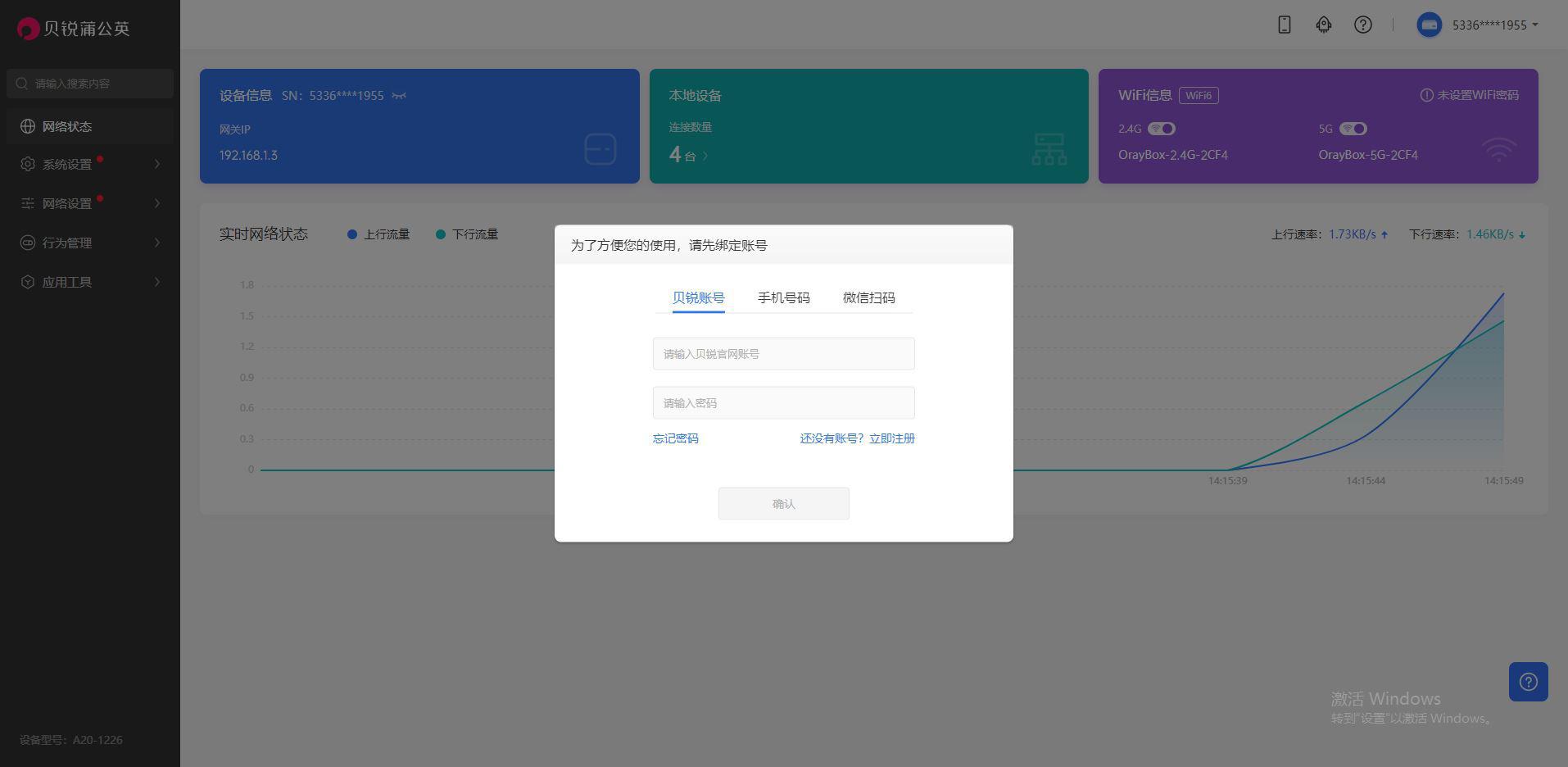The width and height of the screenshot is (1568, 767).
Task: Click the 忘记密码 link
Action: pyautogui.click(x=675, y=438)
